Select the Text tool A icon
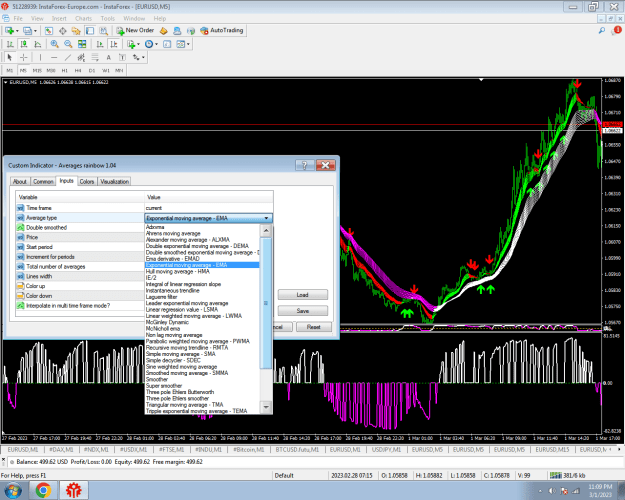Screen dimensions: 625x500 tap(108, 57)
